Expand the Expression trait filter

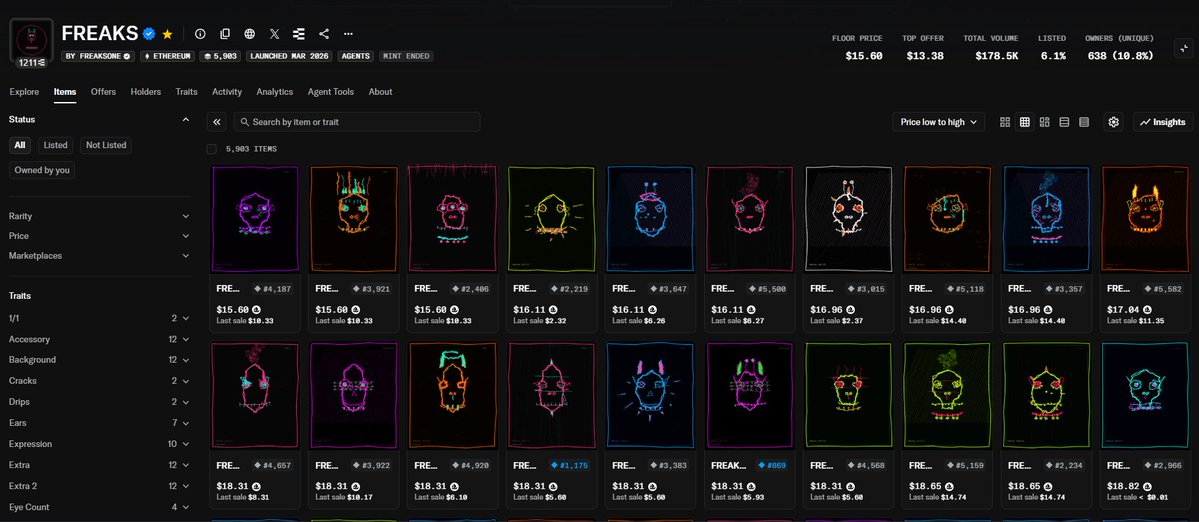coord(99,444)
